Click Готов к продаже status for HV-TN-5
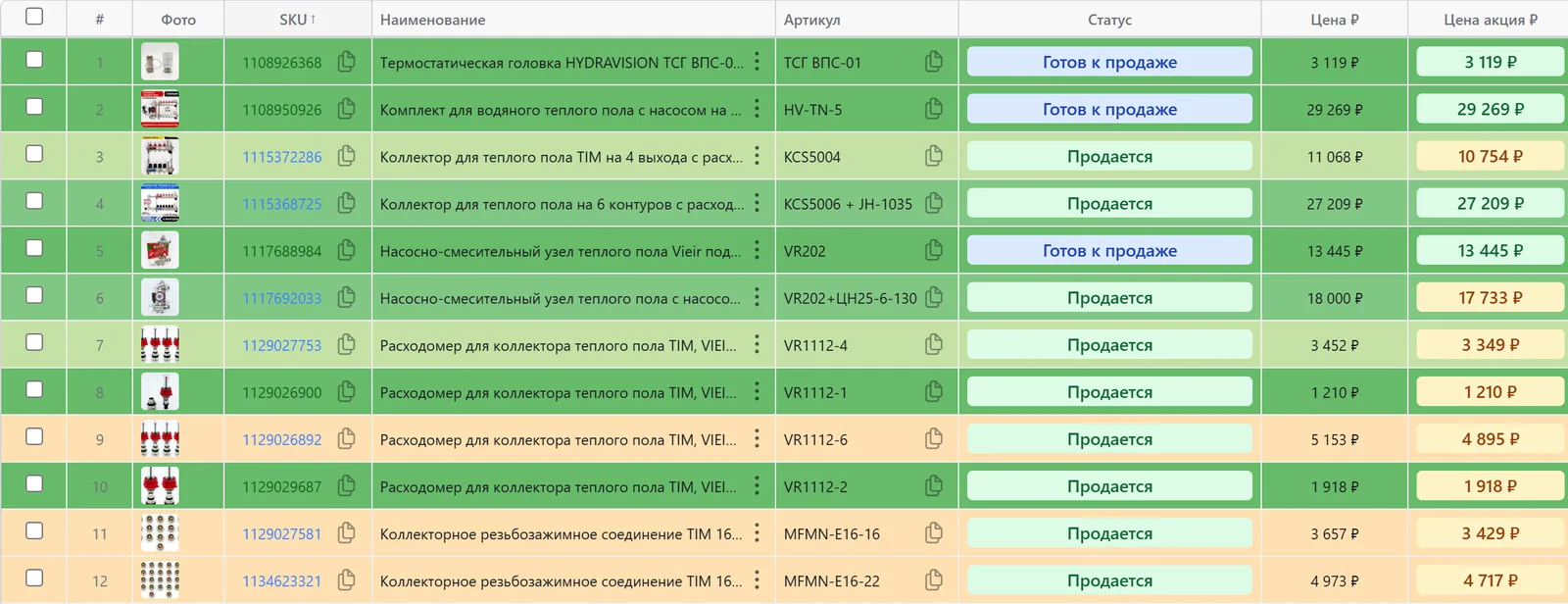The image size is (1568, 604). click(x=1109, y=109)
